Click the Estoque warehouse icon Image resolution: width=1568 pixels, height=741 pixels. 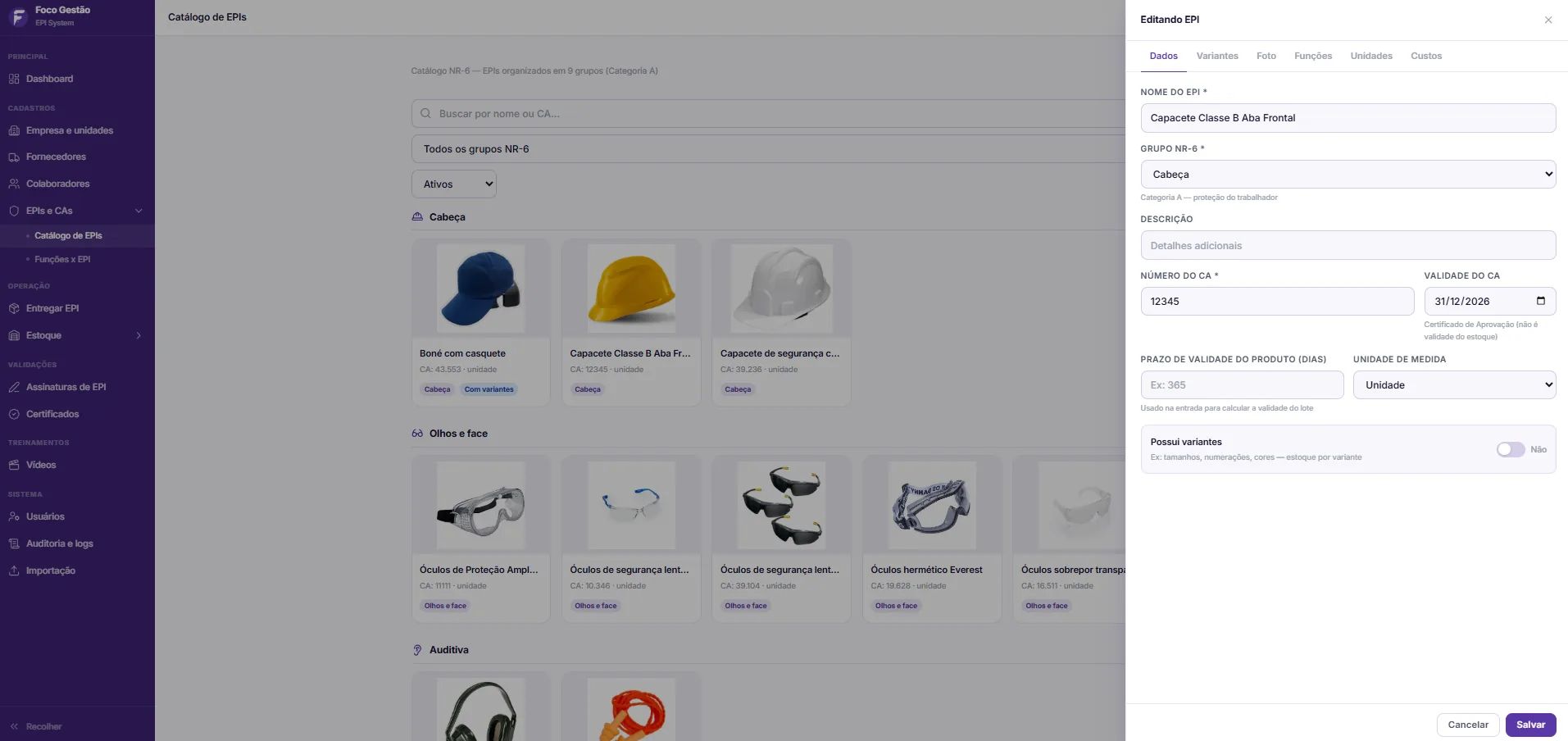point(14,335)
